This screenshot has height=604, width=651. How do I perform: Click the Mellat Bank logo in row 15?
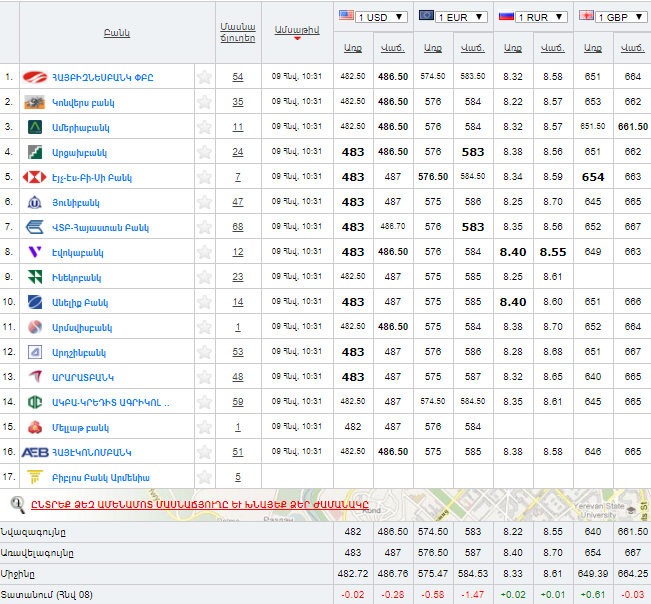[35, 427]
